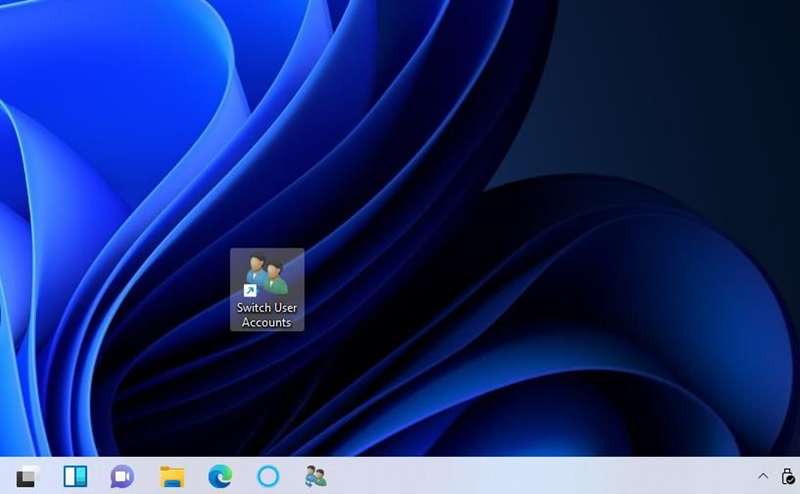Viewport: 800px width, 494px height.
Task: Open File Explorer from the taskbar
Action: 172,477
